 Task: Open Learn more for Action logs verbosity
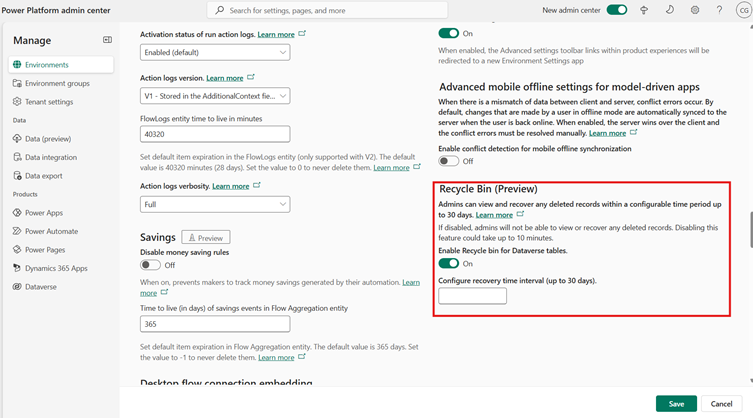(231, 186)
